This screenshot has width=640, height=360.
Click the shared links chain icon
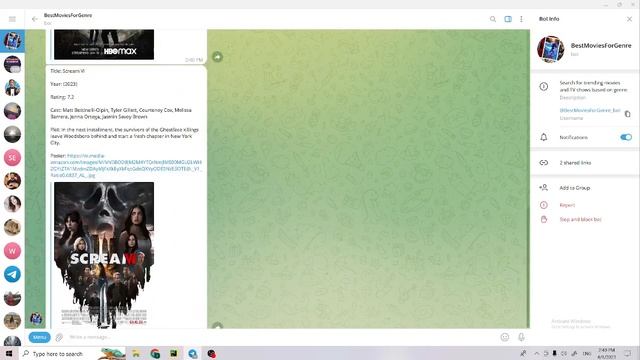pos(544,162)
